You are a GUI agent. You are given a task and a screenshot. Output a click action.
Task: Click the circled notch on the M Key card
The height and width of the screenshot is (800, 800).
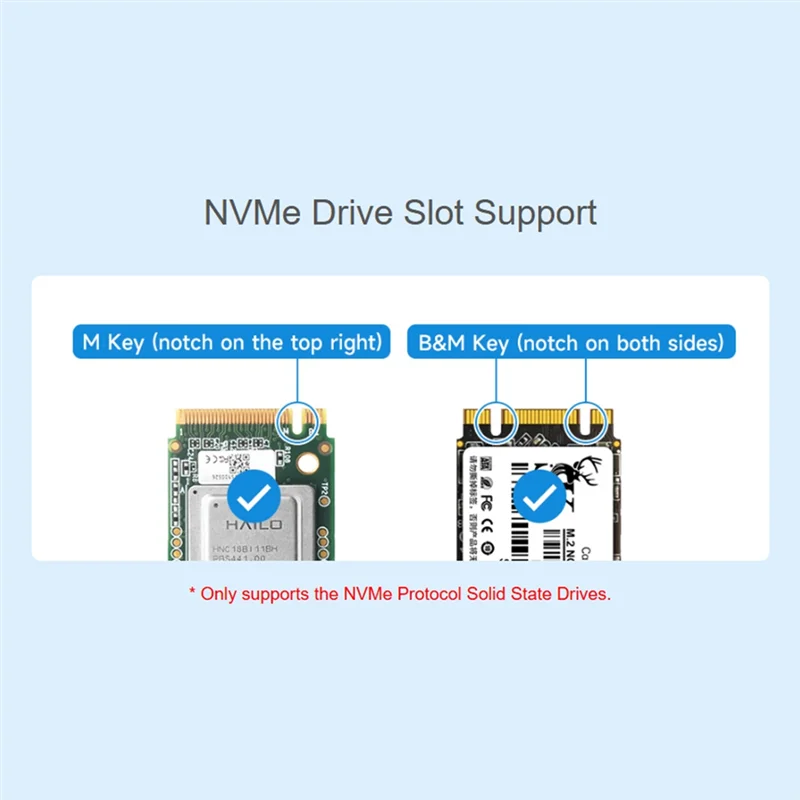298,423
